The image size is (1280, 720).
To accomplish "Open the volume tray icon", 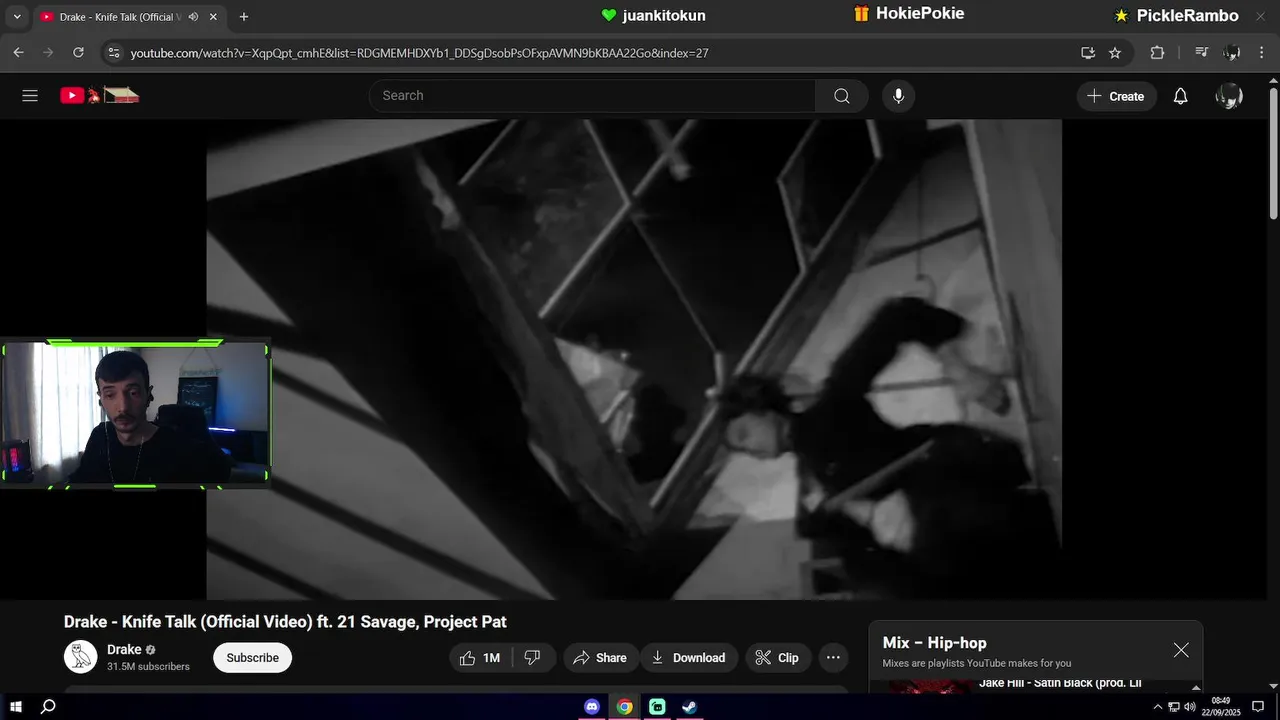I will (1190, 707).
